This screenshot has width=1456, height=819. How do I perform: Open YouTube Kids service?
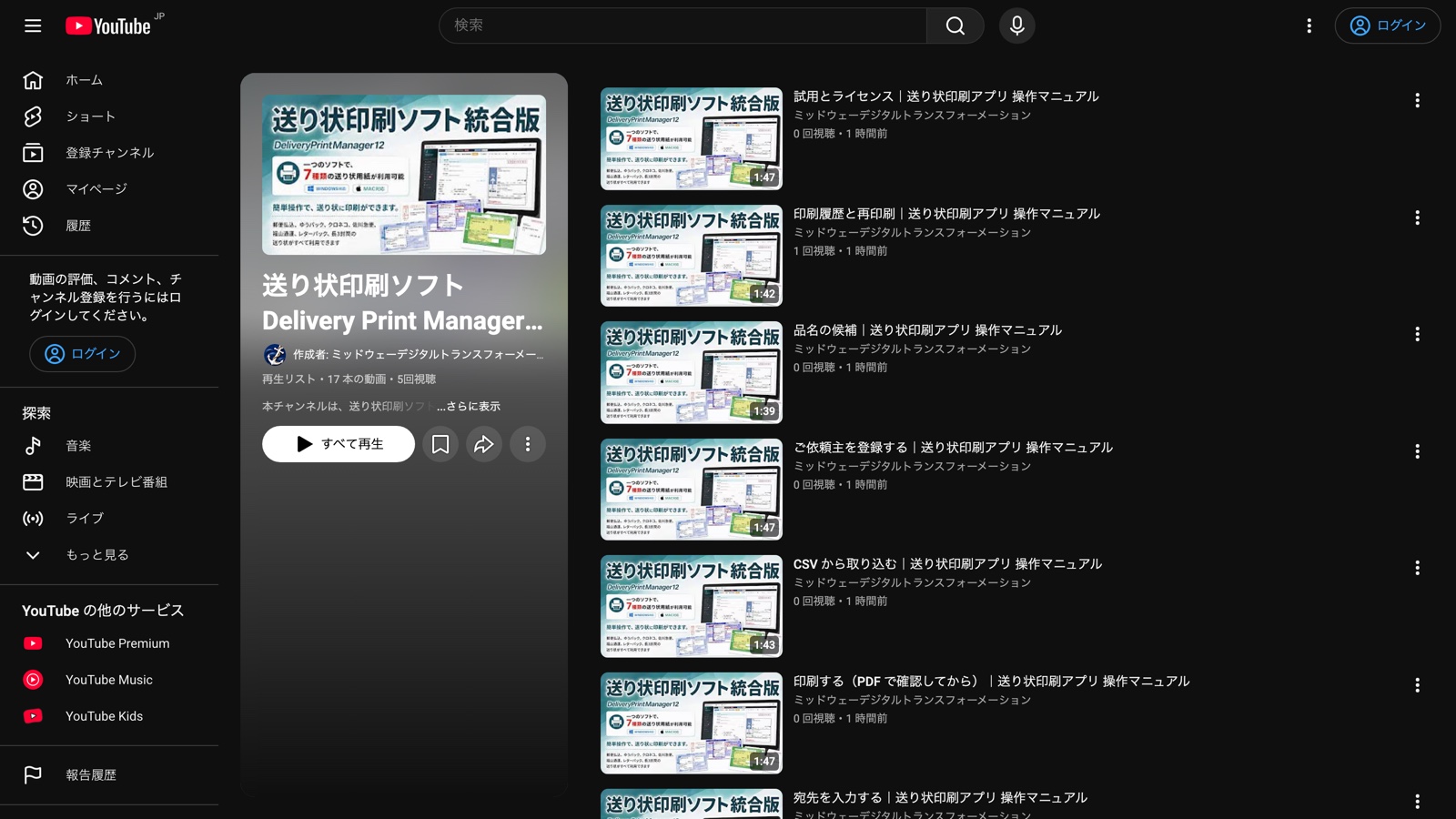coord(109,716)
